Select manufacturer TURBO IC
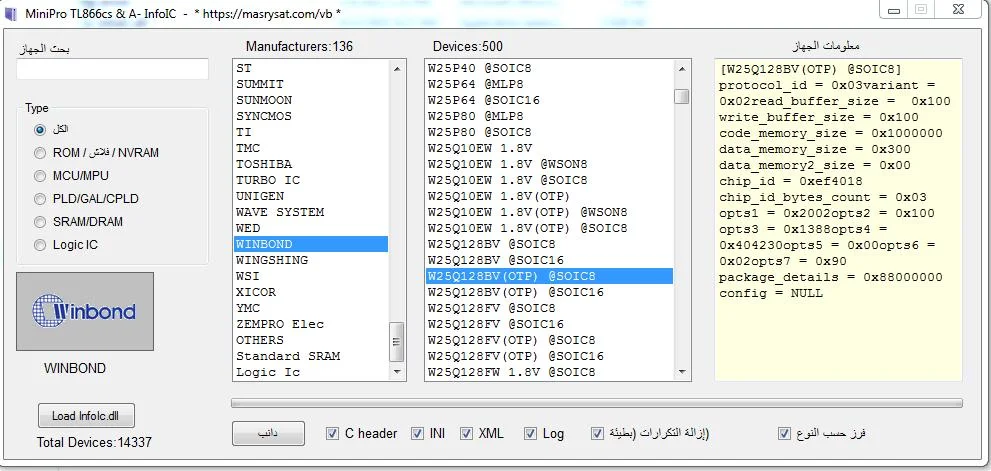991x471 pixels. point(311,180)
